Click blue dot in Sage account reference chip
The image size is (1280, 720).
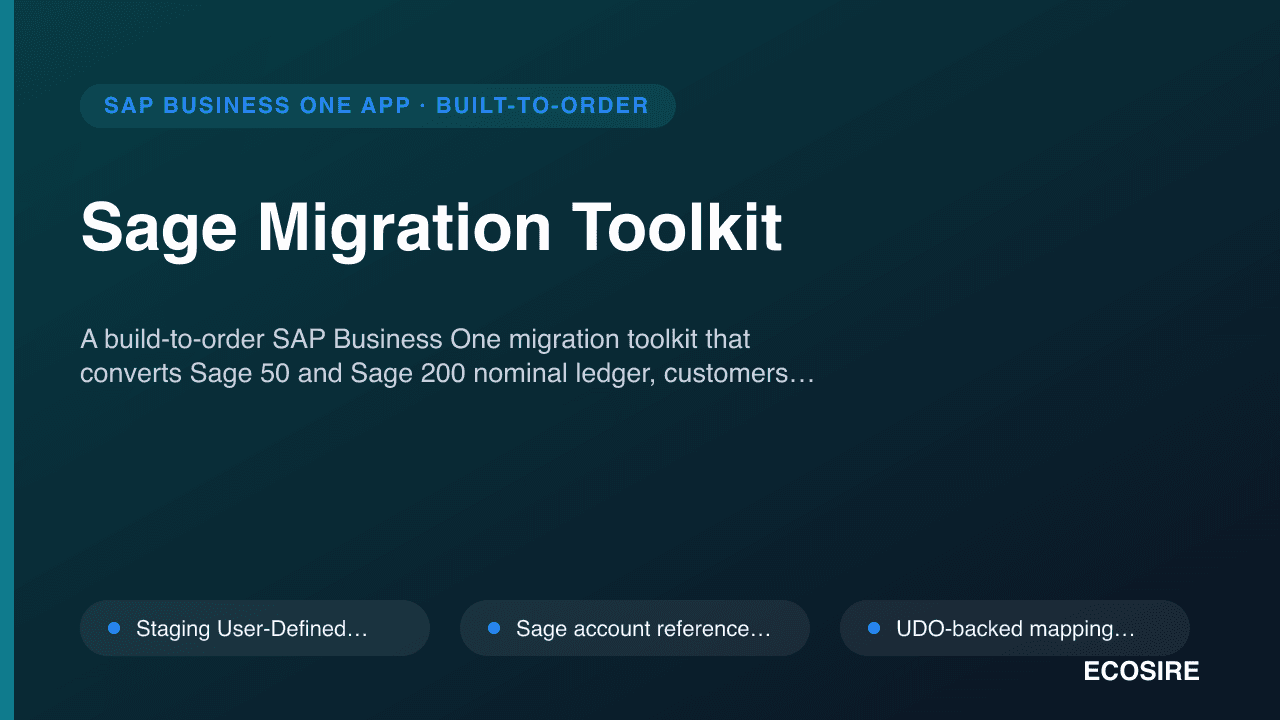tap(494, 628)
